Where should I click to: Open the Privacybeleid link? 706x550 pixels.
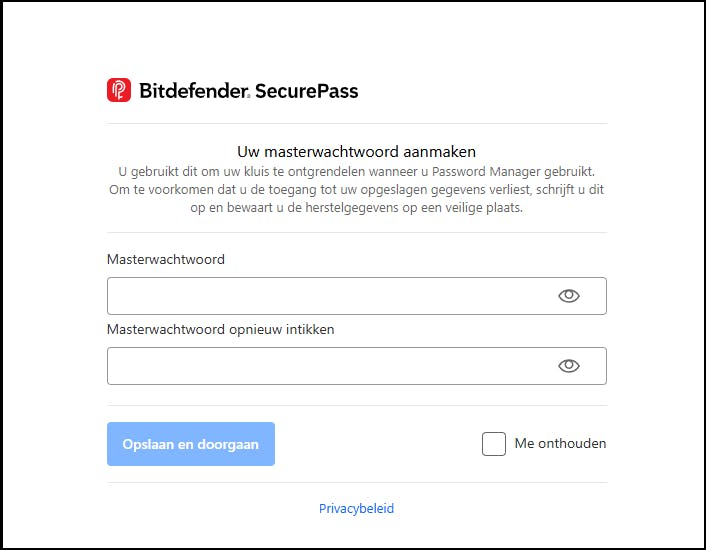point(356,509)
